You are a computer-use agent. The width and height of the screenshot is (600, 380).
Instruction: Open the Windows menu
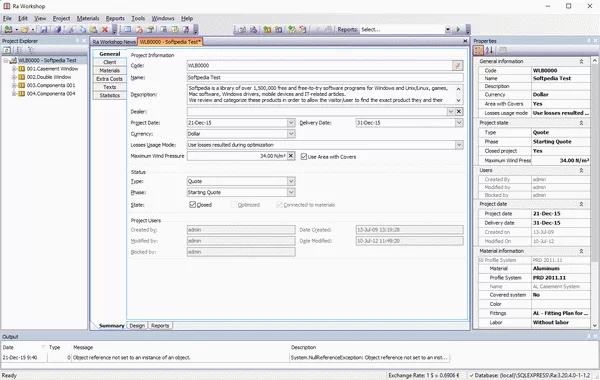point(163,18)
